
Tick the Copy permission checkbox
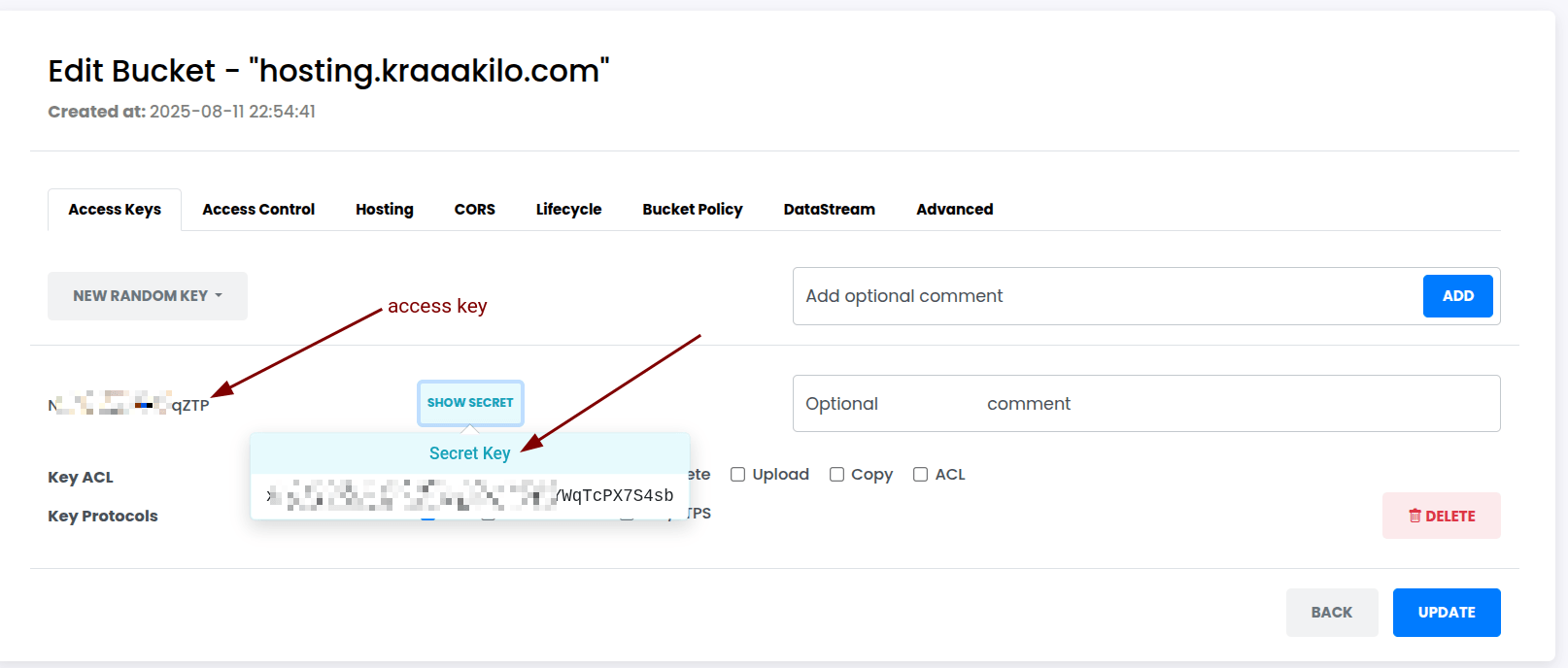[836, 475]
